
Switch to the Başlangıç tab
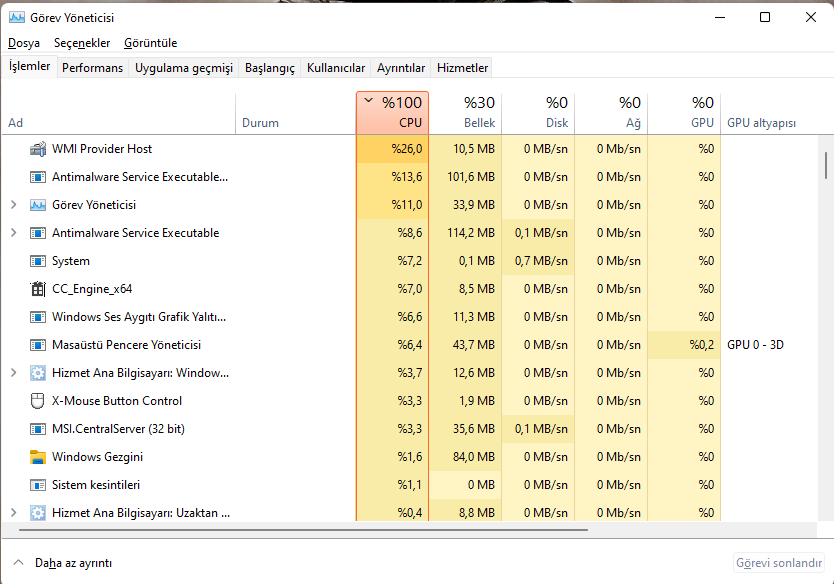(x=270, y=68)
